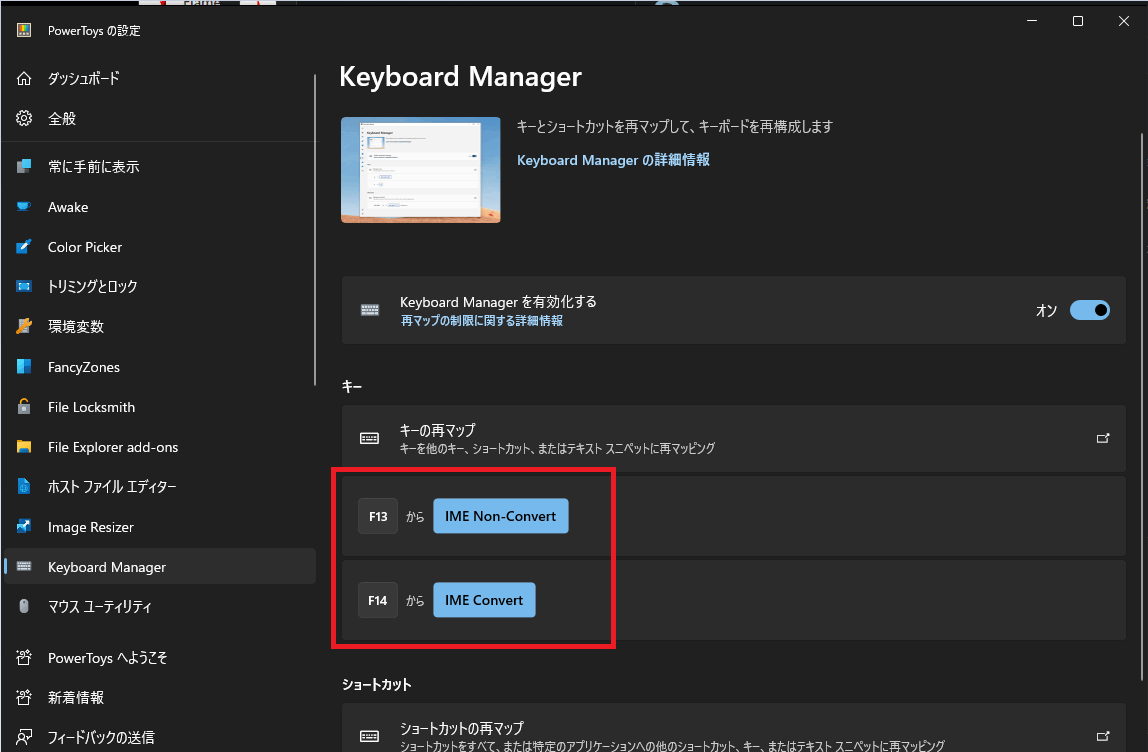Viewport: 1148px width, 752px height.
Task: Open the FancyZones settings page
Action: tap(160, 367)
